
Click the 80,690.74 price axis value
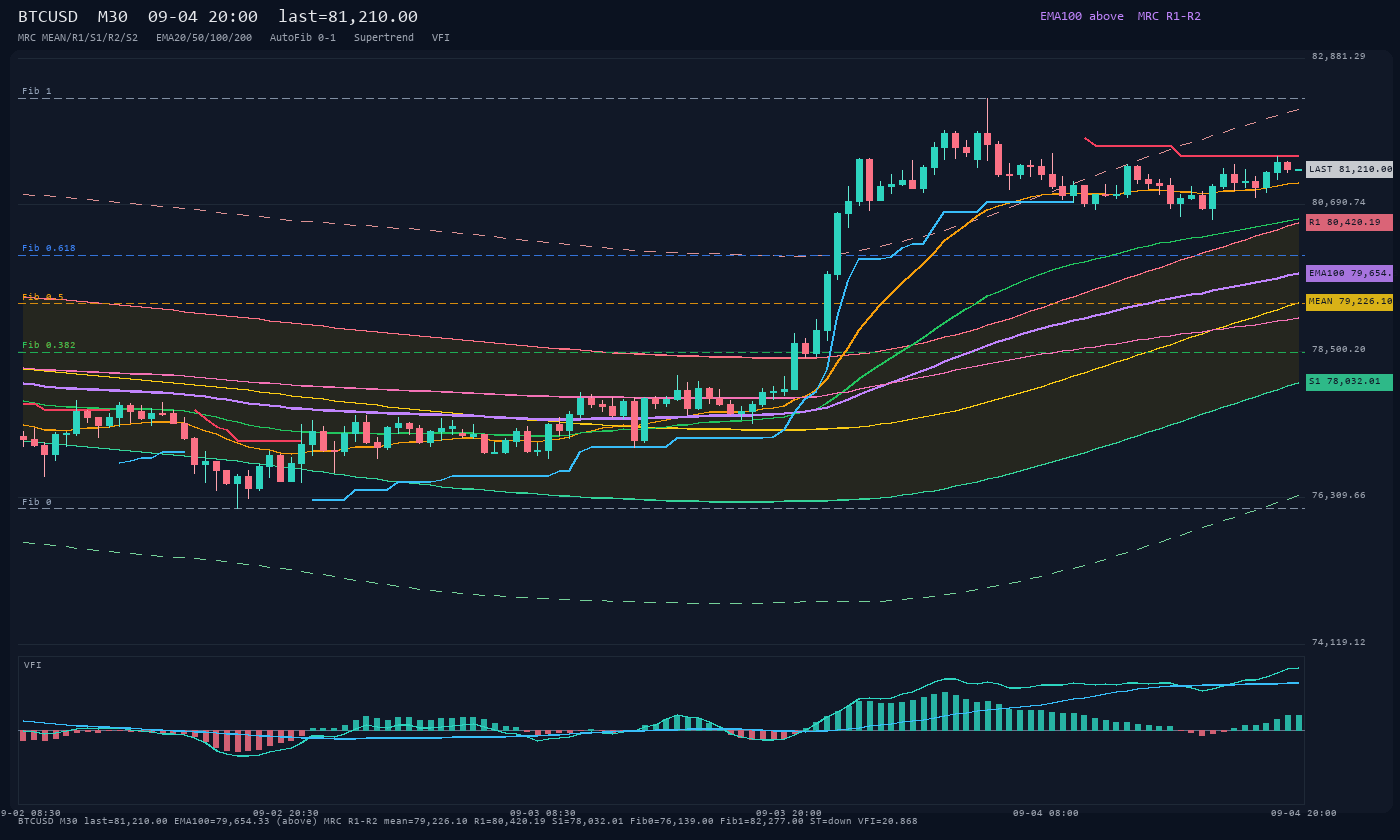coord(1338,203)
